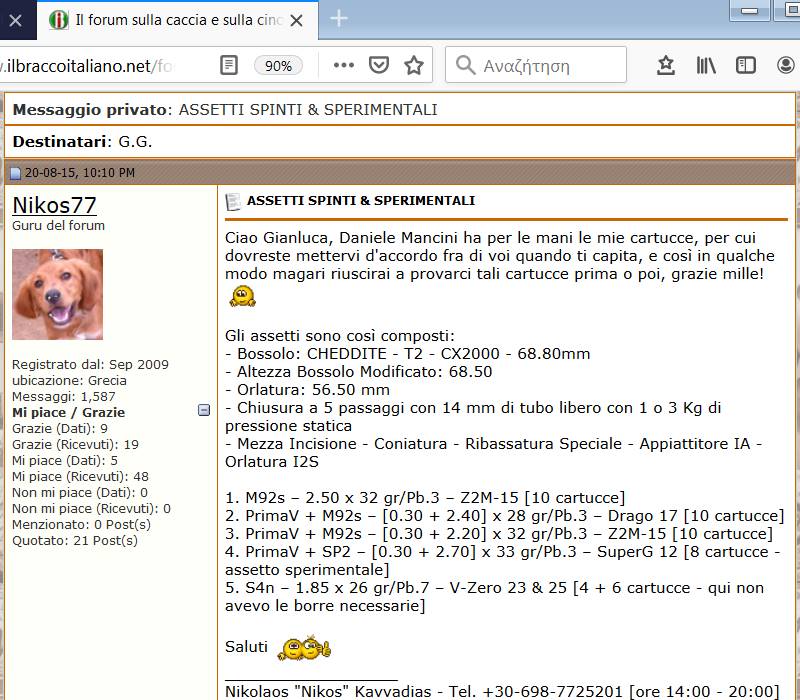Click list item 2 with Drago 17
This screenshot has width=800, height=700.
point(505,515)
